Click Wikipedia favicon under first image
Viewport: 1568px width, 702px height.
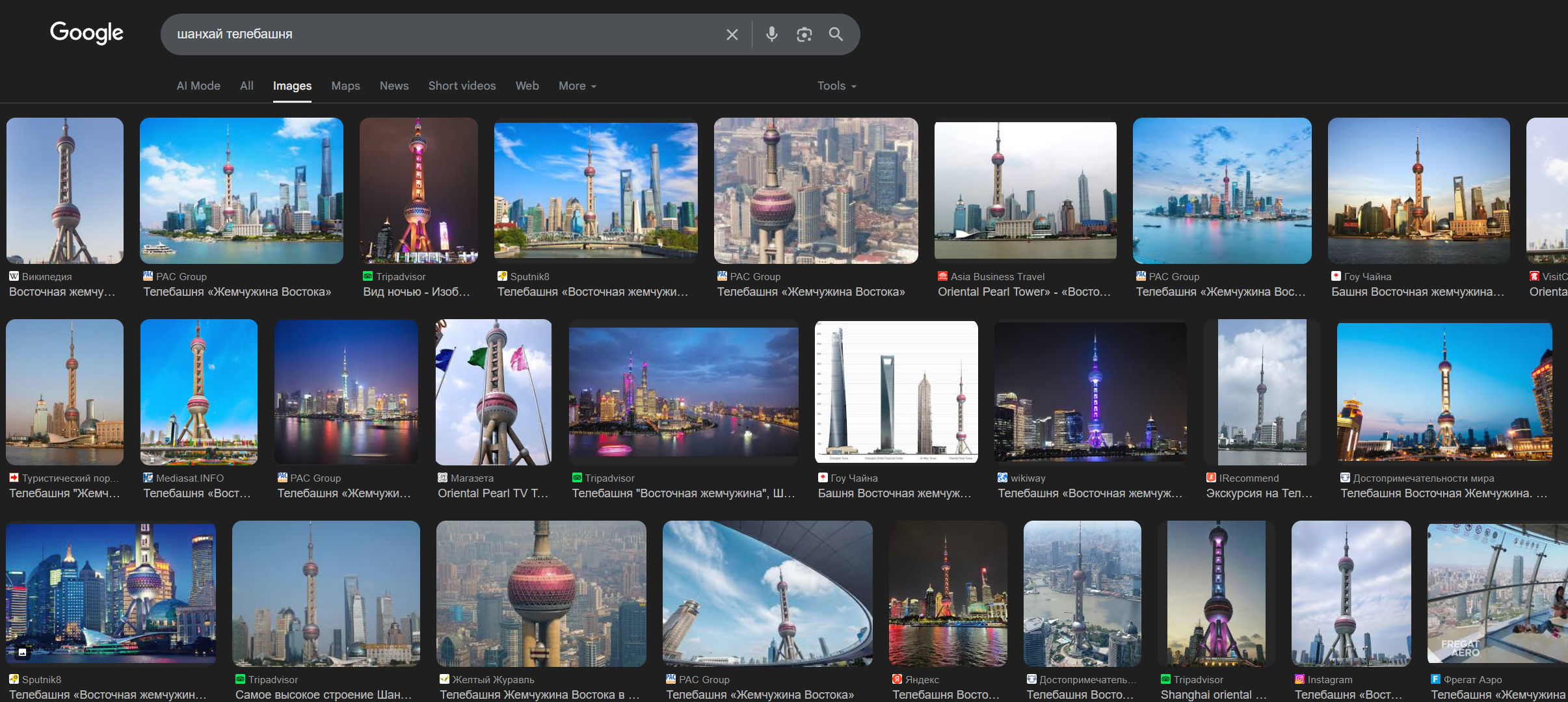tap(14, 276)
